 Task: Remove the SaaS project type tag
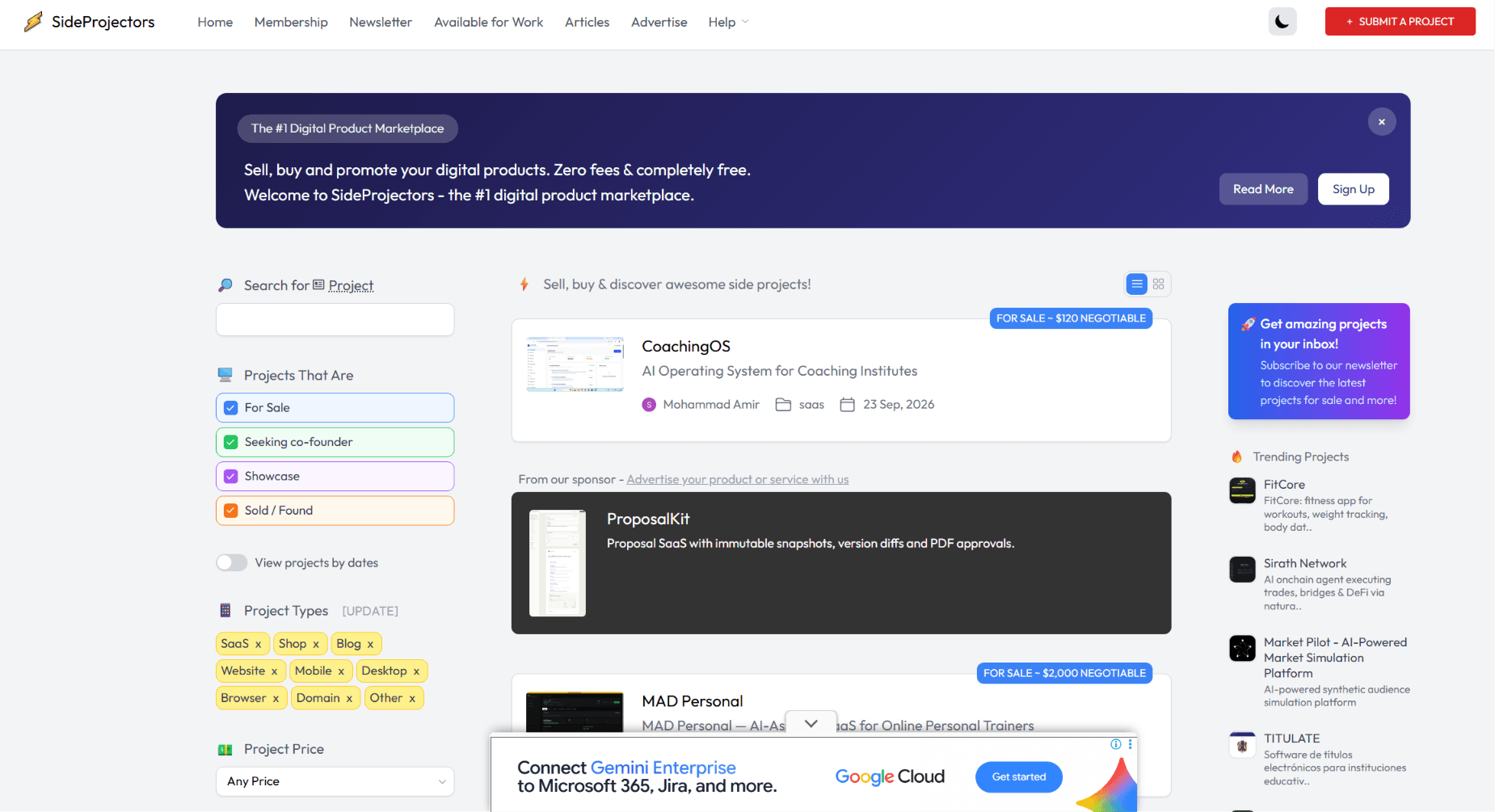click(x=258, y=645)
